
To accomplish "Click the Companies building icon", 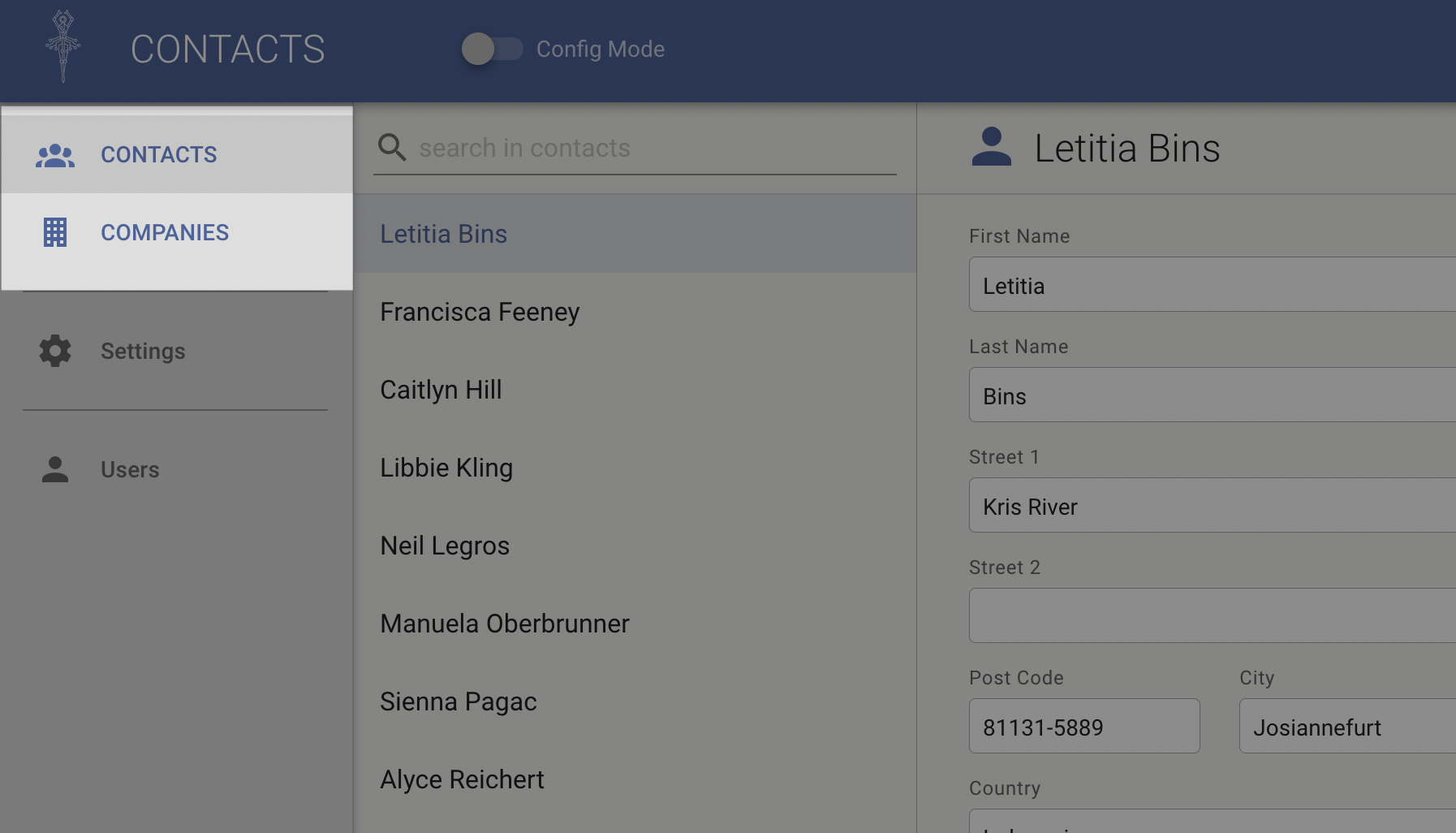I will coord(55,233).
